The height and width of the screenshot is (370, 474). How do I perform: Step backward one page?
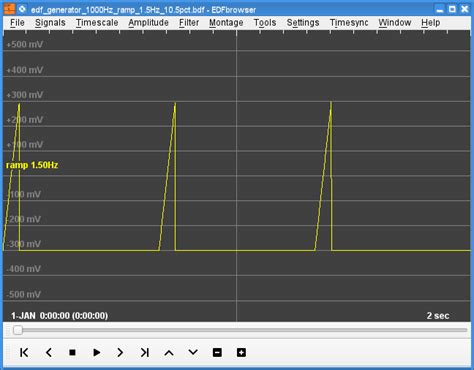49,352
